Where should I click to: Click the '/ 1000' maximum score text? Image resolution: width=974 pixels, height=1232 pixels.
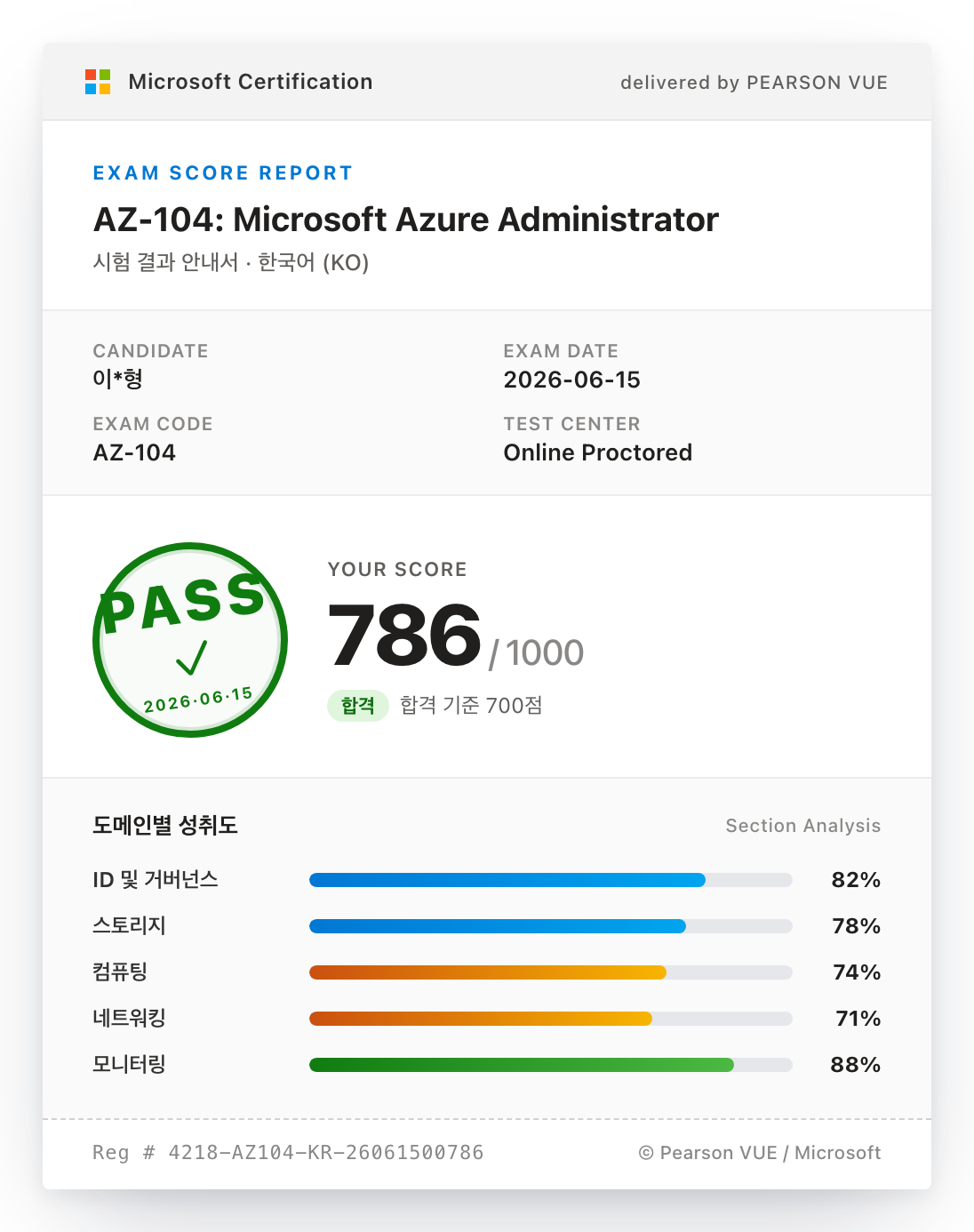[537, 653]
